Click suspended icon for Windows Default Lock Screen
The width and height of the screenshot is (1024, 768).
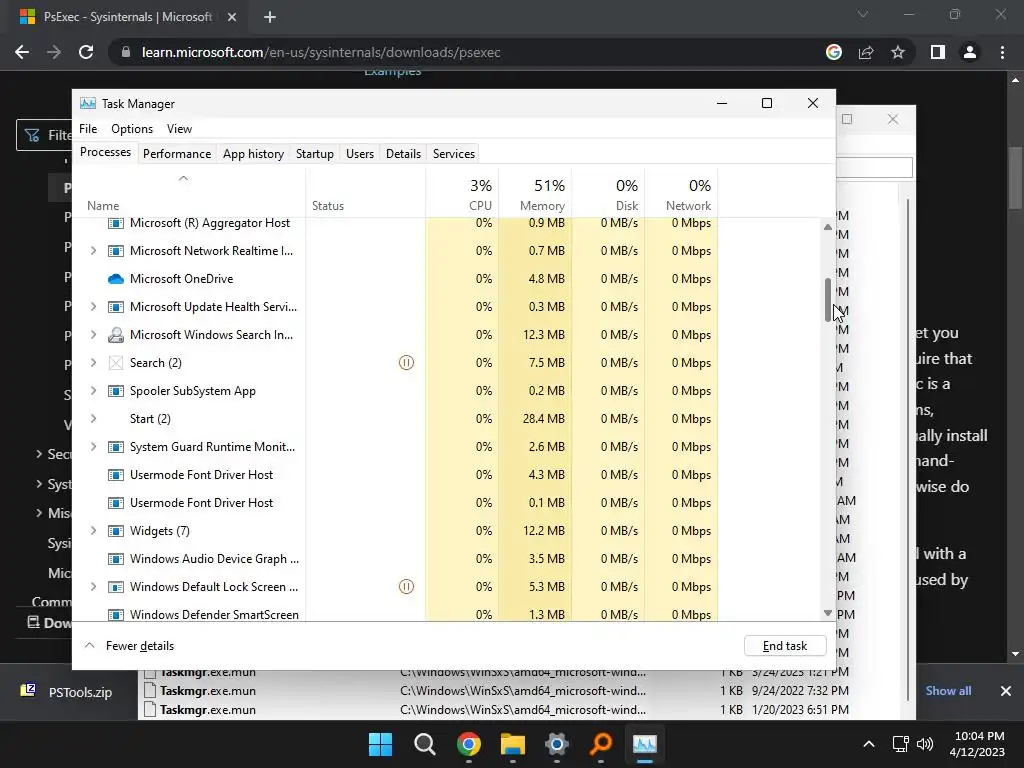coord(406,586)
